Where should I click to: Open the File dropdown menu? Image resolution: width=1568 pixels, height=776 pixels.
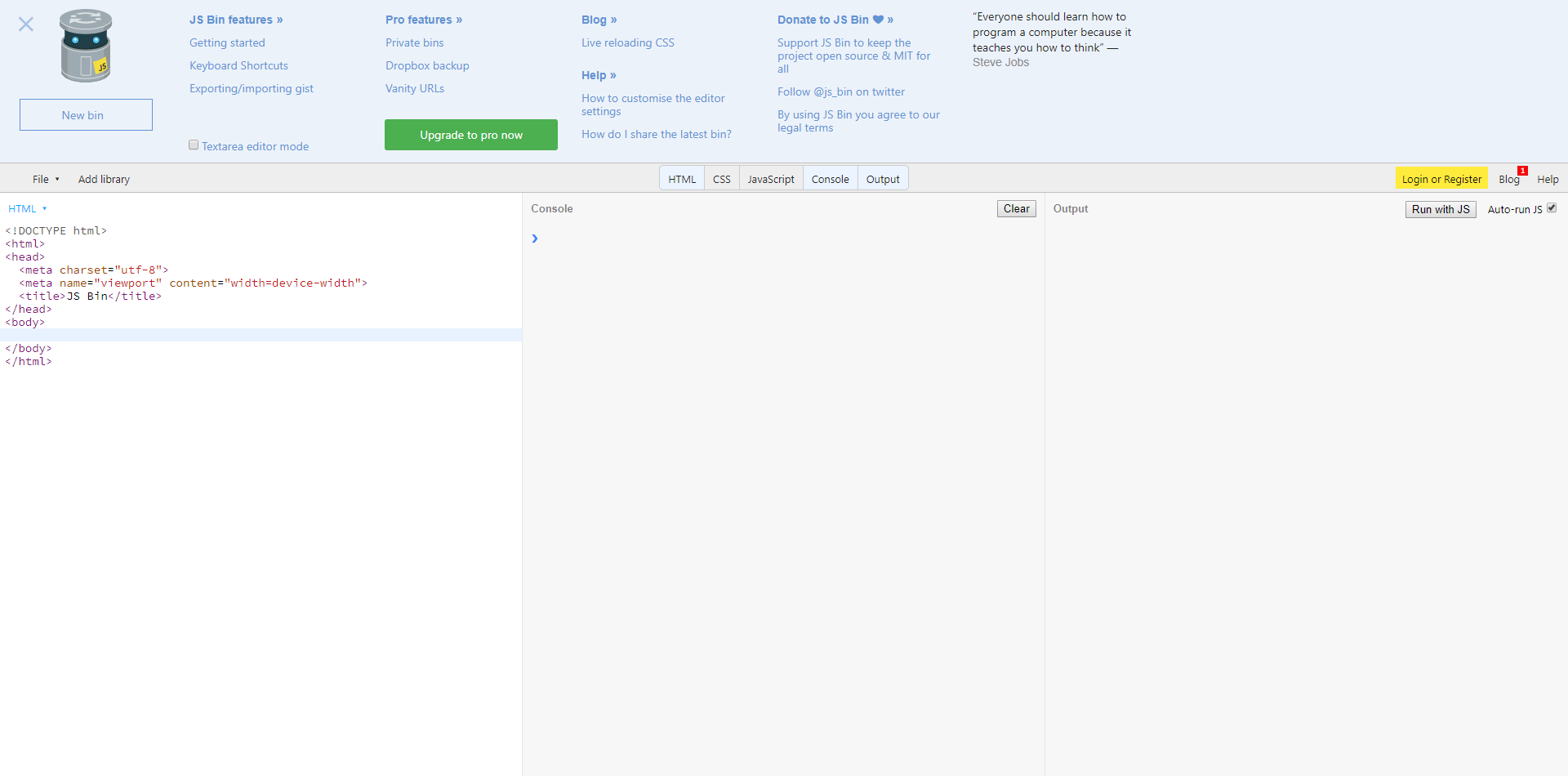pyautogui.click(x=46, y=179)
